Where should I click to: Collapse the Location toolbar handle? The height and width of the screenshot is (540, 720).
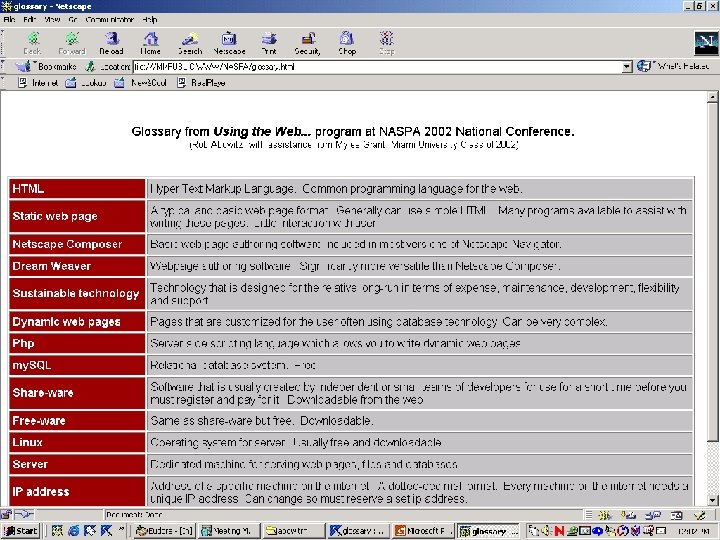click(3, 67)
